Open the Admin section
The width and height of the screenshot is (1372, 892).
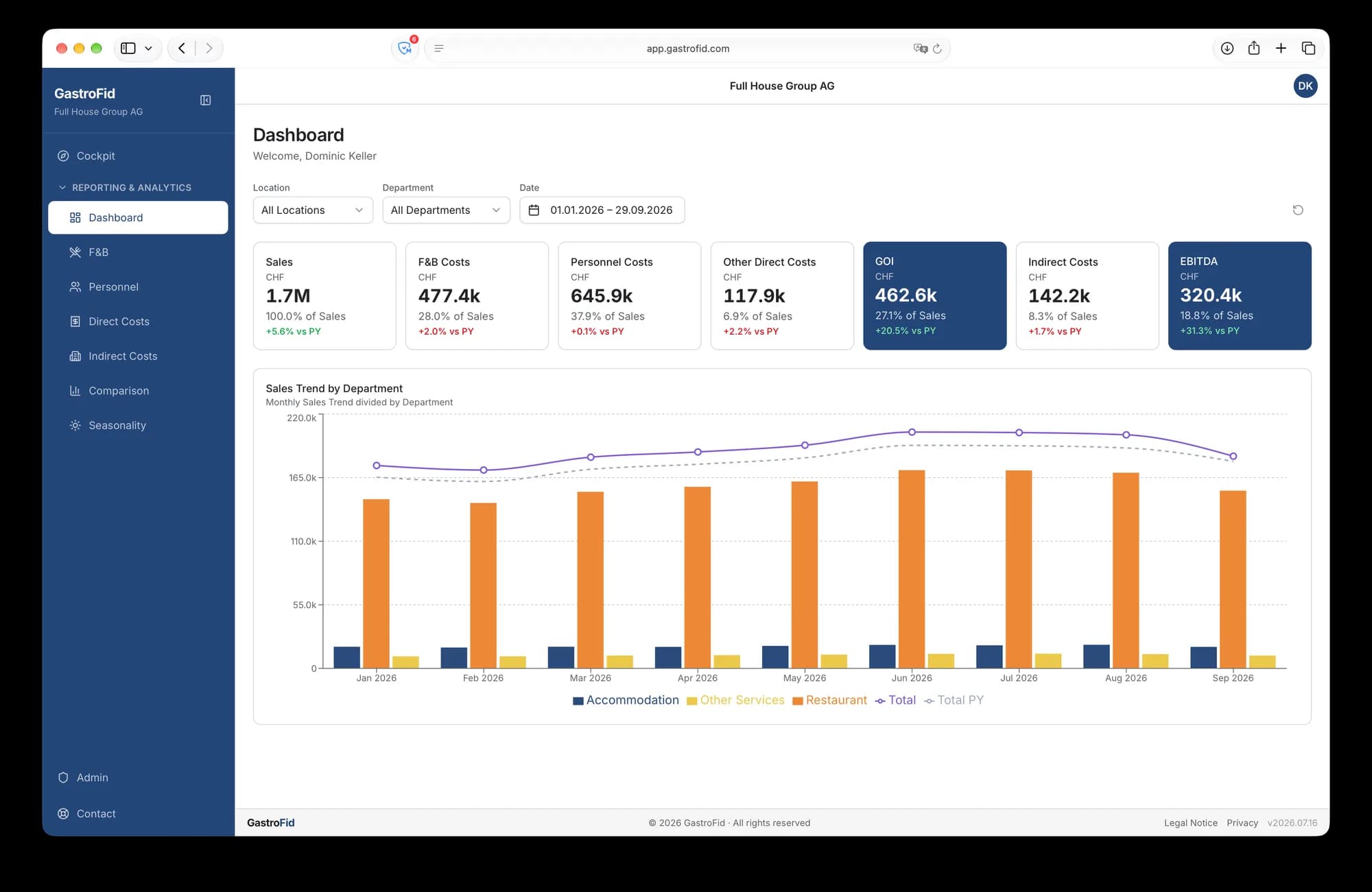[138, 778]
